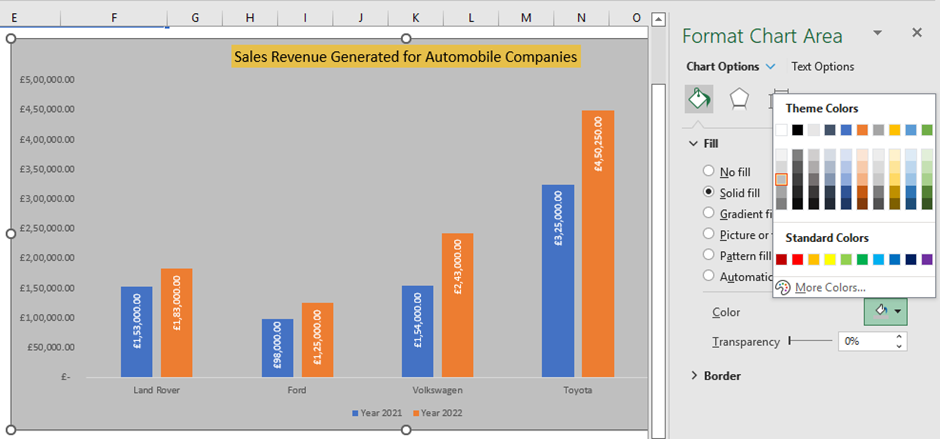Select column header K
Image resolution: width=940 pixels, height=439 pixels.
[415, 18]
